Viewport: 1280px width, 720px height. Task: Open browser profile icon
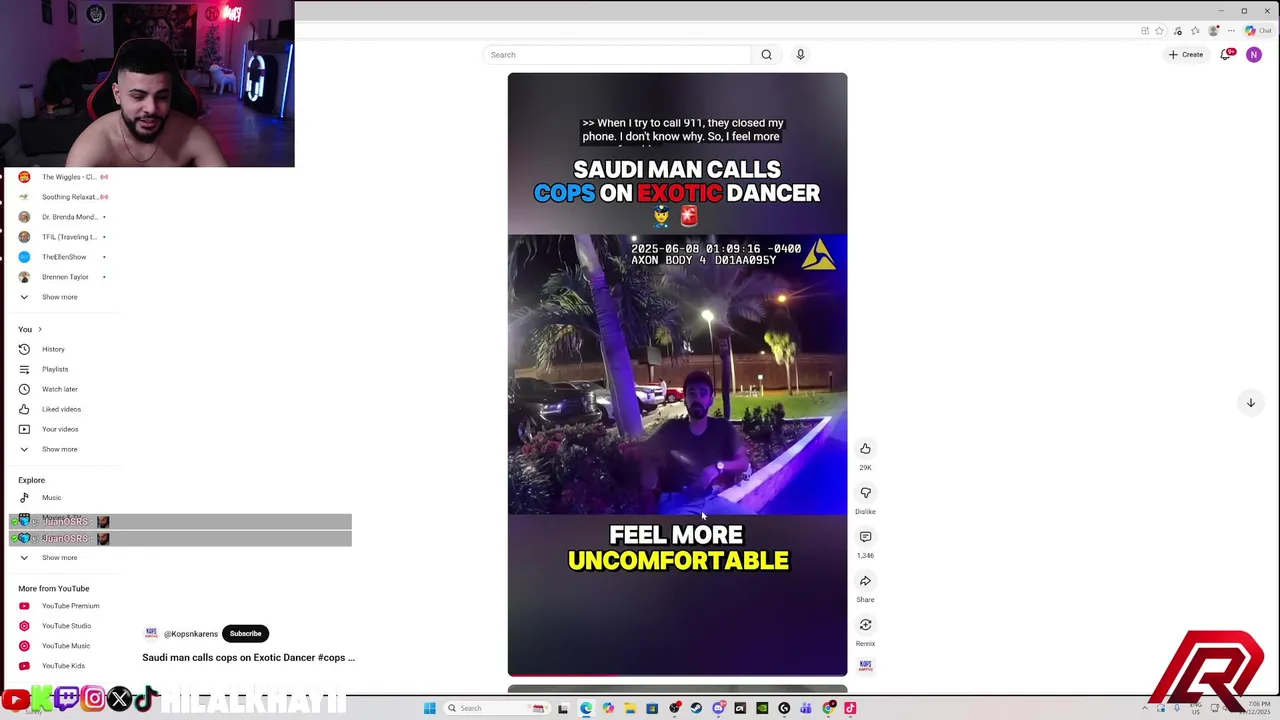pos(1213,31)
